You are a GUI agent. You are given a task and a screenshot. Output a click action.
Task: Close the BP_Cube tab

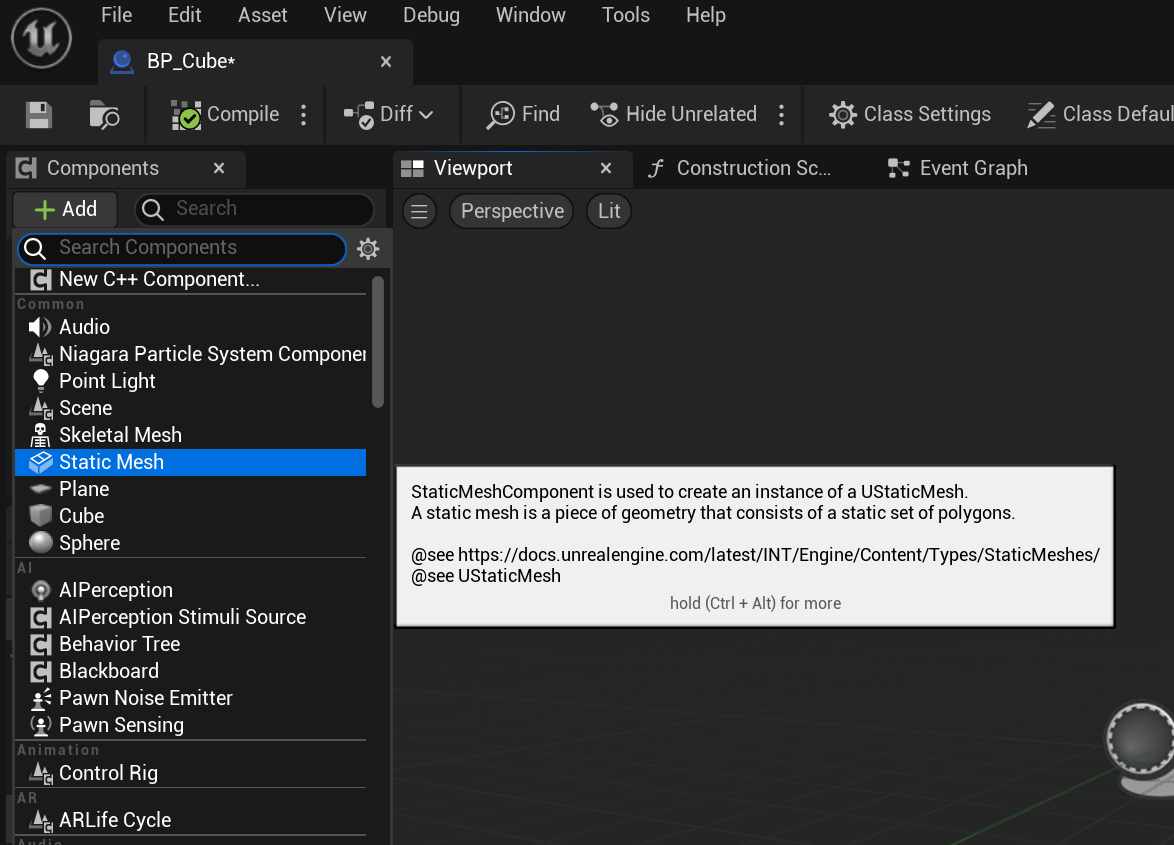click(386, 61)
